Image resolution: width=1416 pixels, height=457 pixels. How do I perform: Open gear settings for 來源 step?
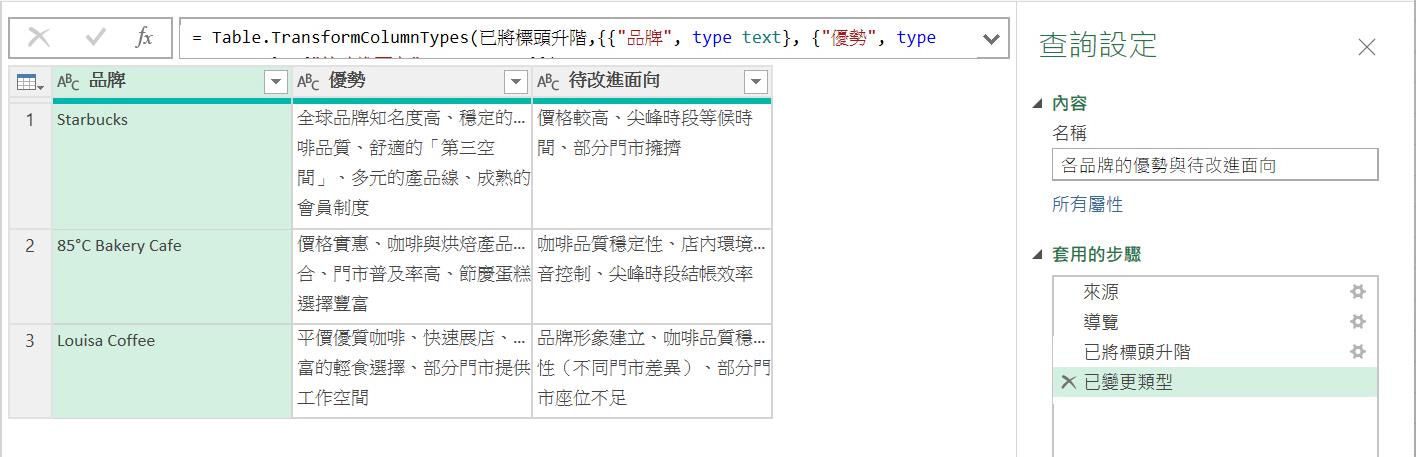coord(1357,292)
